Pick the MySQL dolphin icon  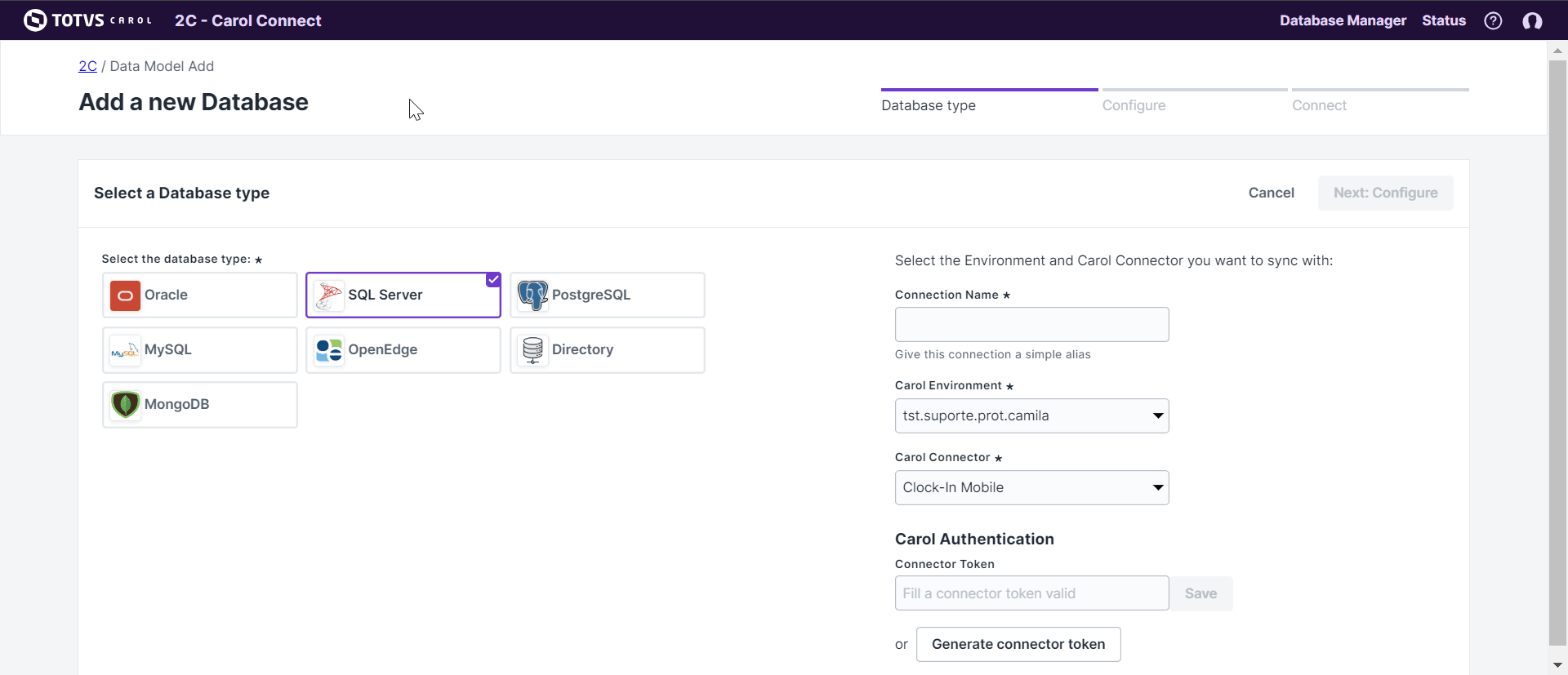coord(125,350)
